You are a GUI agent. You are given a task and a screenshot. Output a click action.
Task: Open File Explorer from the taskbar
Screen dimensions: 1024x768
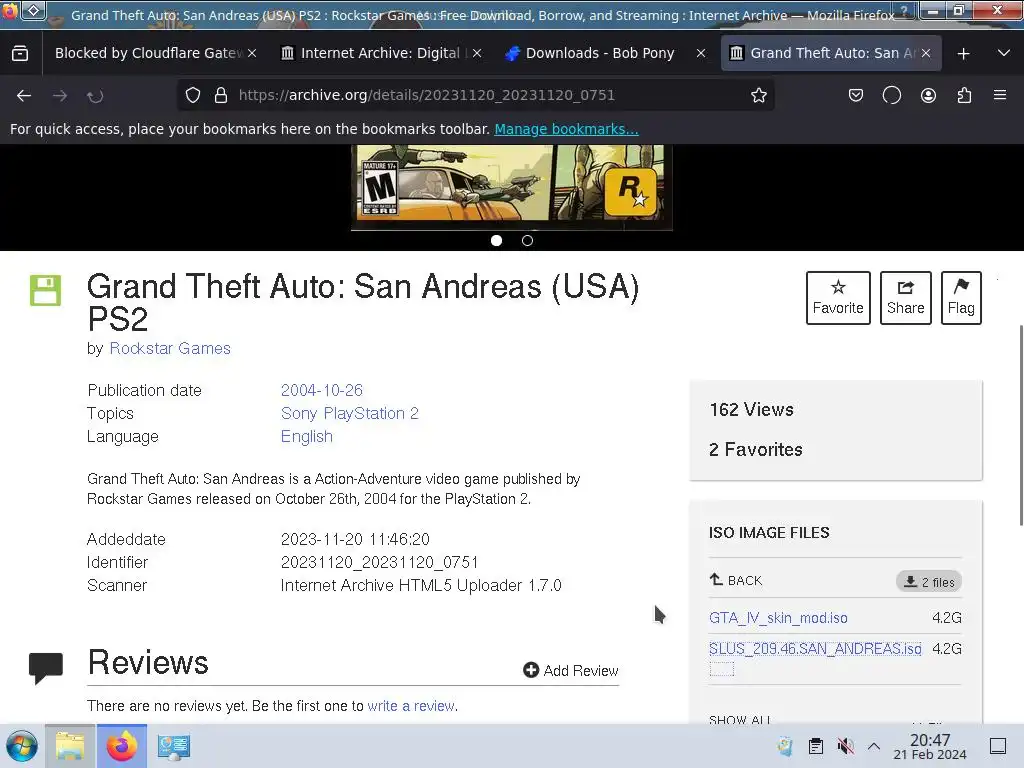pyautogui.click(x=70, y=746)
